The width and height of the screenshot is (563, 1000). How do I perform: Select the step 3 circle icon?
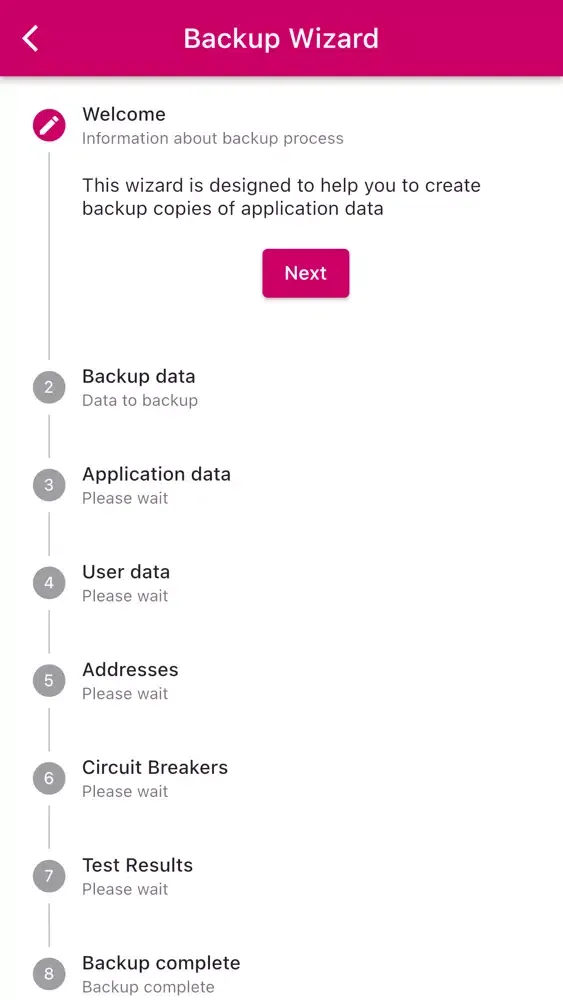pos(49,485)
